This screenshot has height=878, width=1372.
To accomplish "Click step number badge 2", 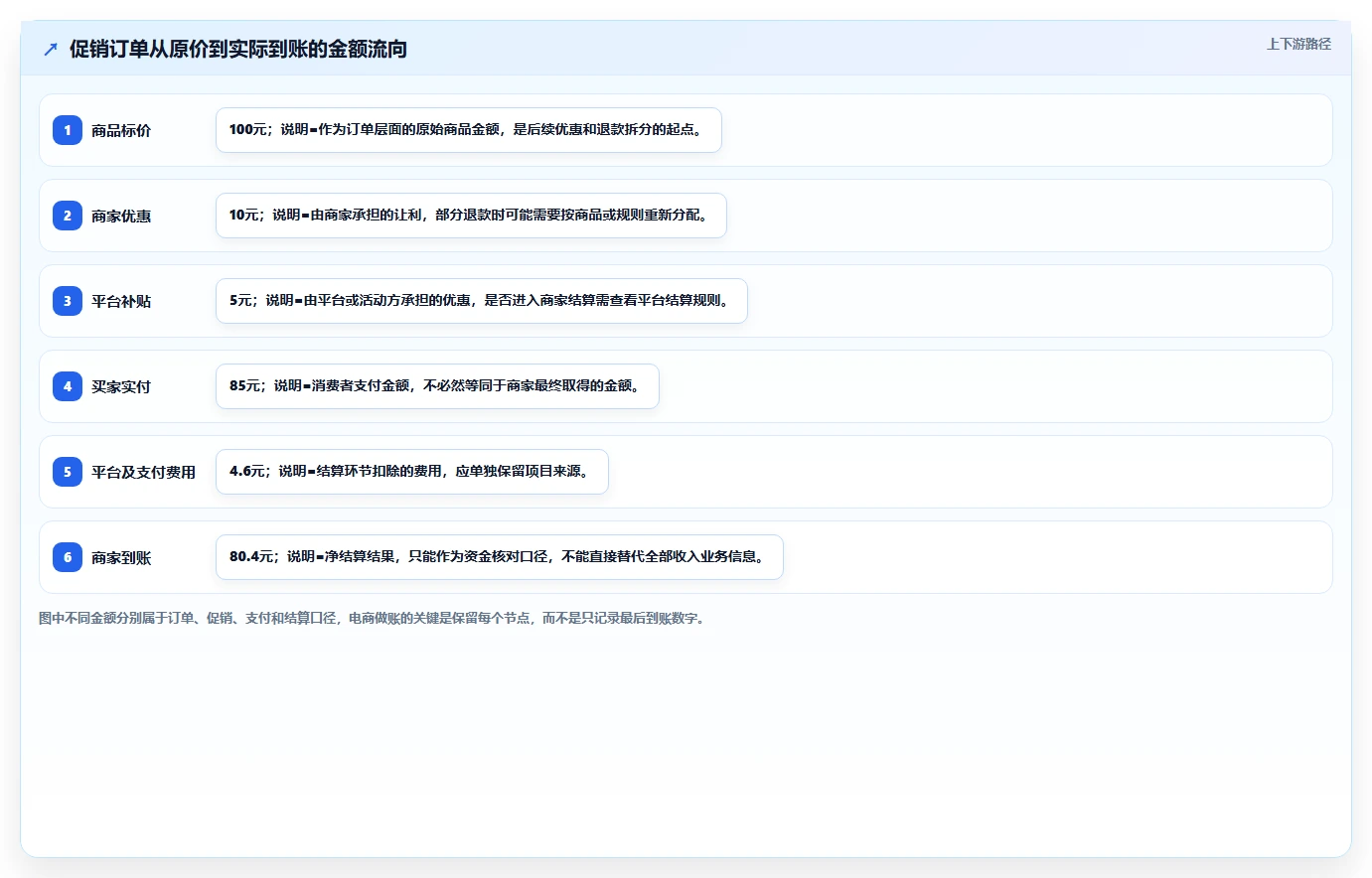I will pyautogui.click(x=68, y=216).
